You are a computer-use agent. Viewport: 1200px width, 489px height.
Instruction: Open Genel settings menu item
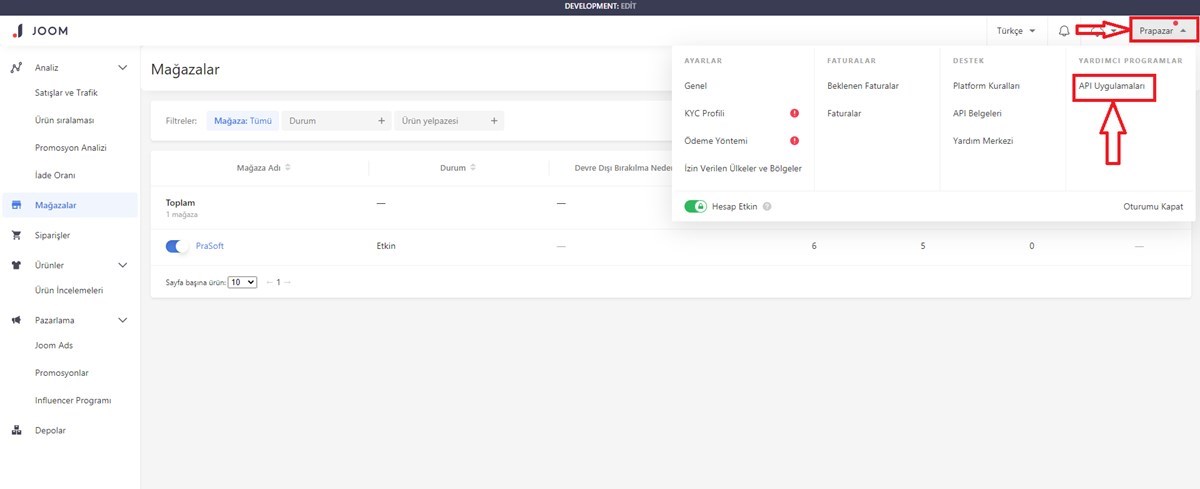695,86
